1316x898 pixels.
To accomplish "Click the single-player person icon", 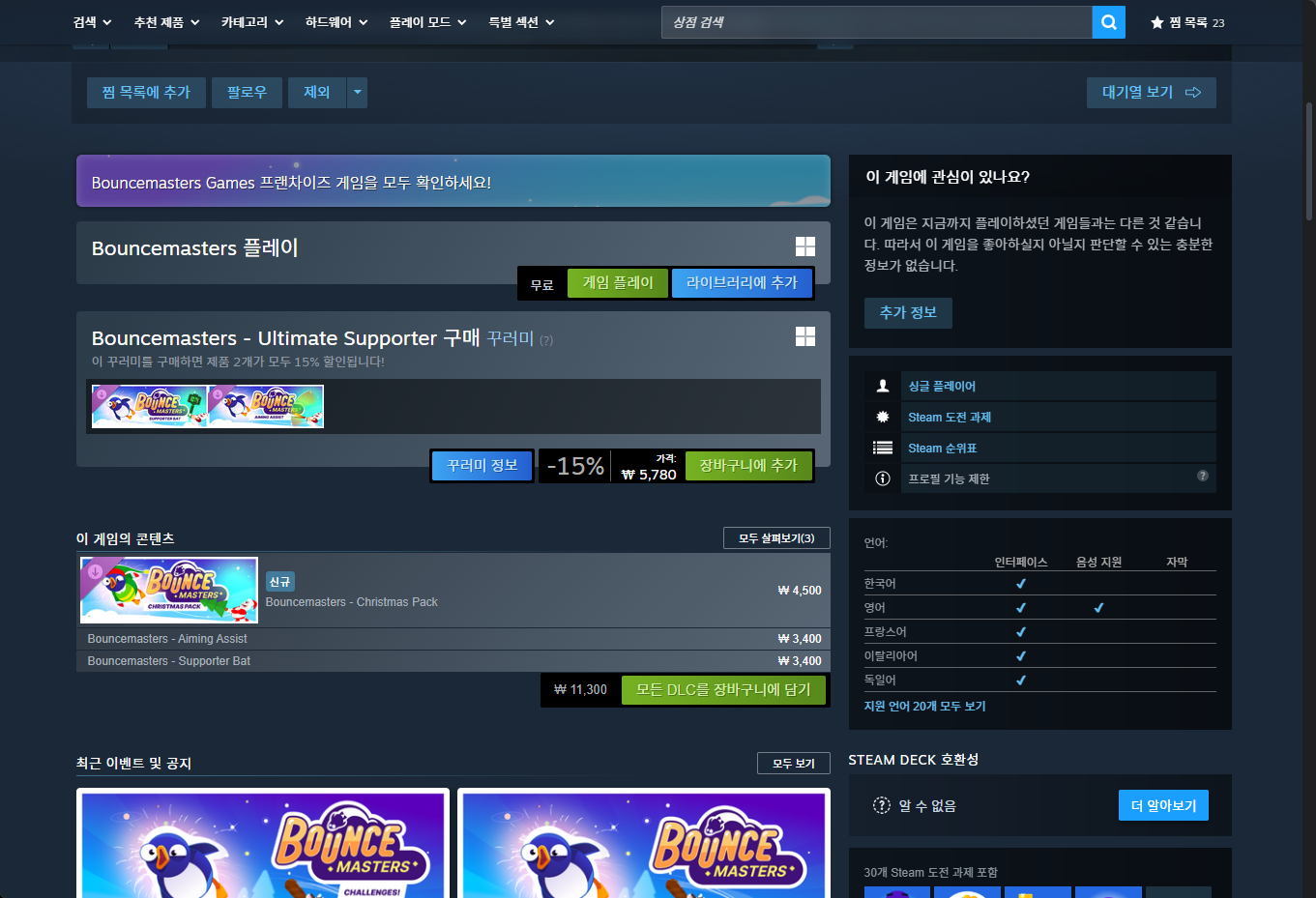I will pyautogui.click(x=883, y=386).
